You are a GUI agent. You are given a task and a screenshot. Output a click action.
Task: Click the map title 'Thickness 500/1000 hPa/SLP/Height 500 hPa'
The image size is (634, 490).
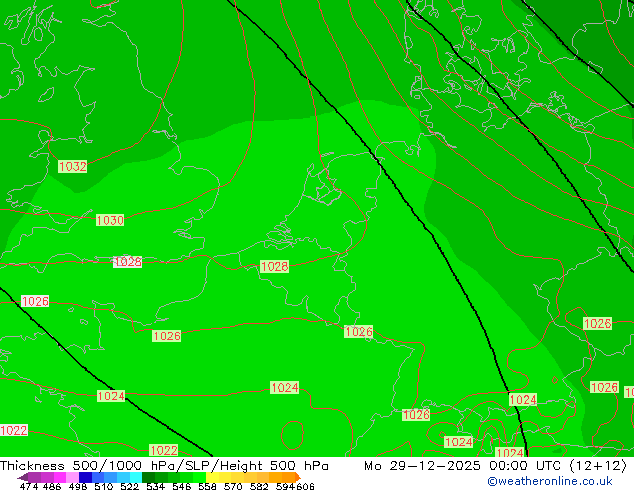tap(164, 466)
